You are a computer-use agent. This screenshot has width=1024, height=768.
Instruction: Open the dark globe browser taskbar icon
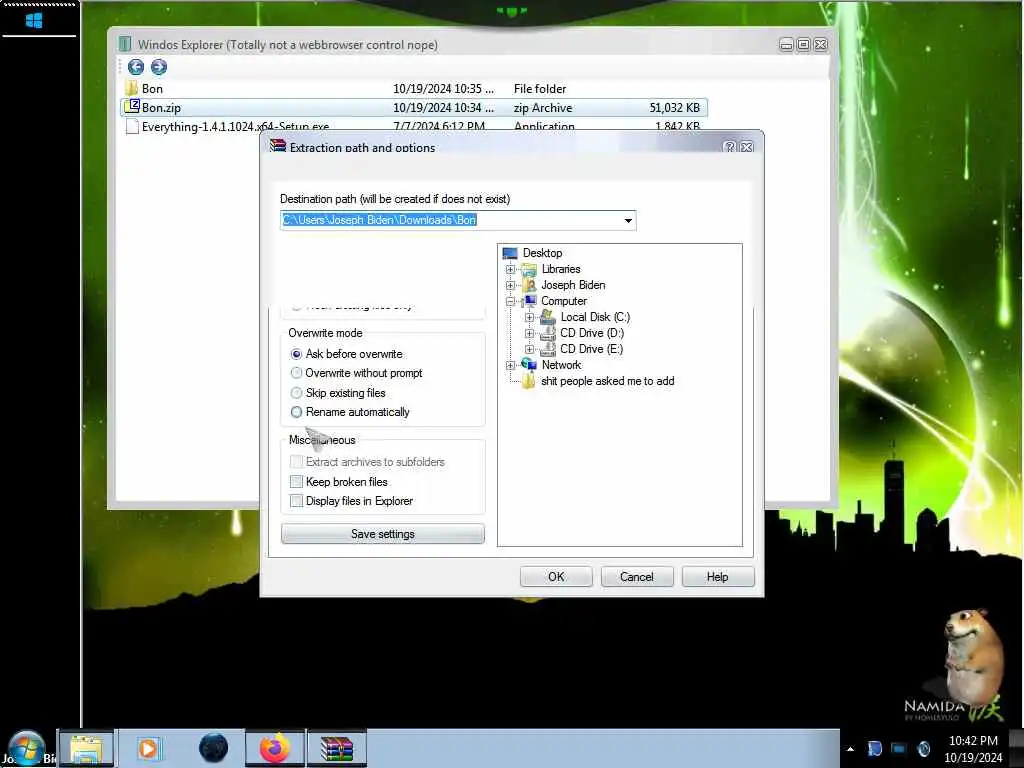click(214, 748)
